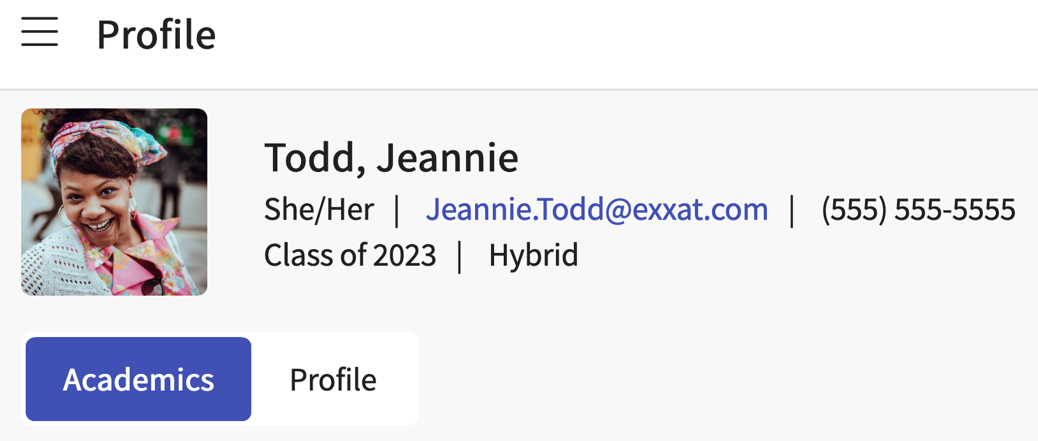This screenshot has width=1038, height=441.
Task: Switch to the Profile tab
Action: click(333, 379)
